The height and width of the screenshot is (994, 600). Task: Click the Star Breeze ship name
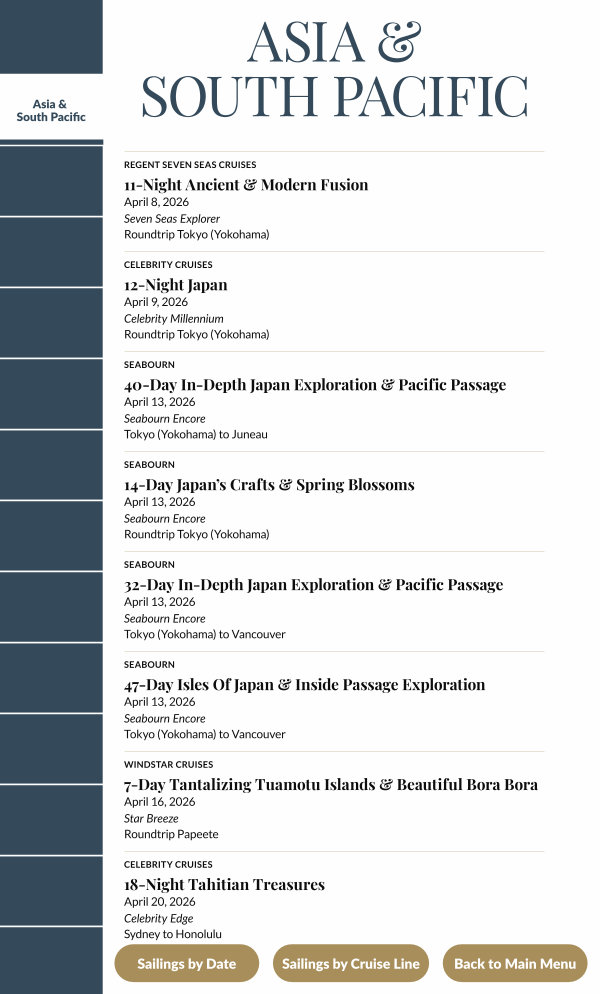coord(151,819)
